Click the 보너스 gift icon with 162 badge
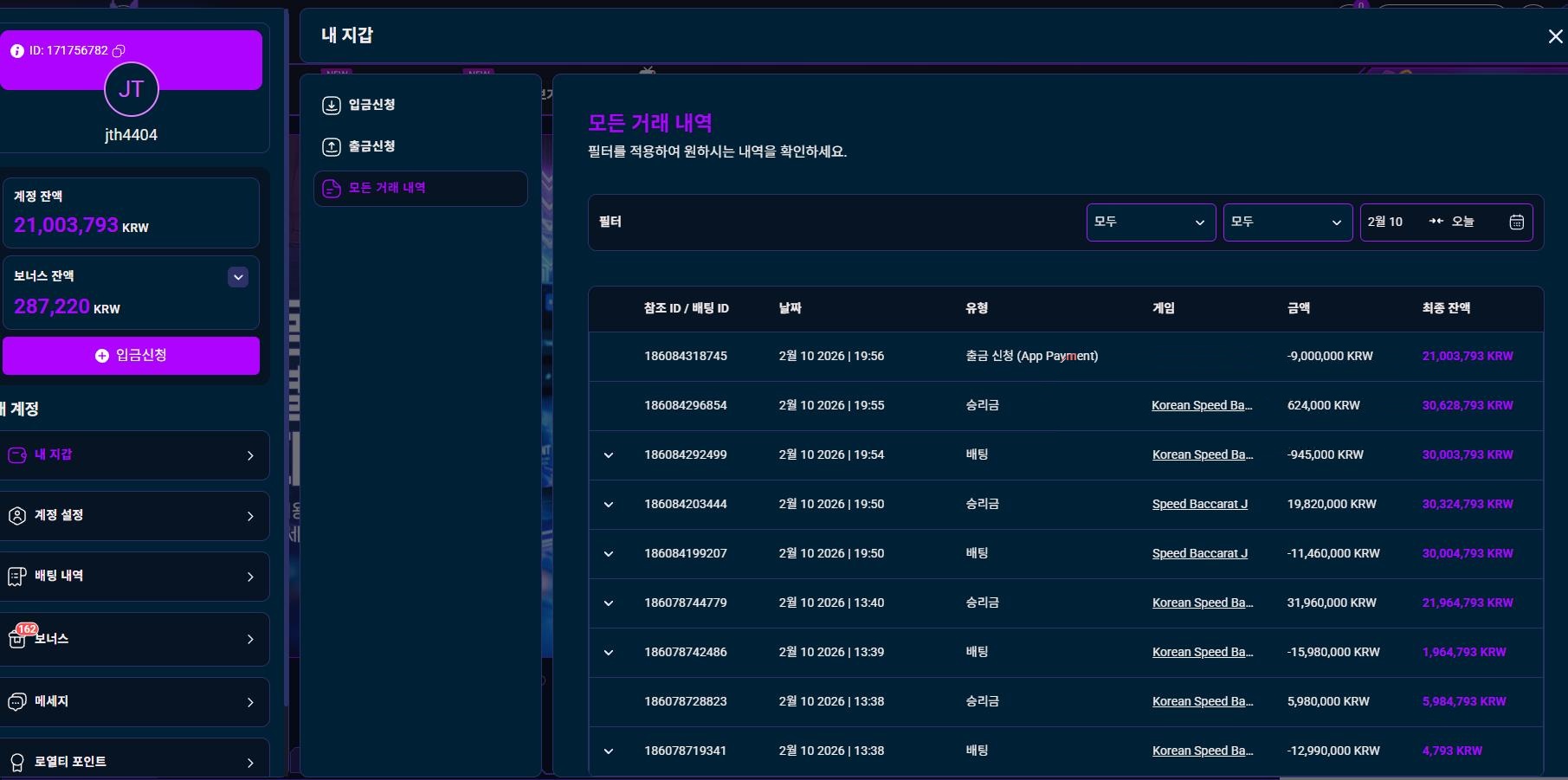 tap(17, 639)
